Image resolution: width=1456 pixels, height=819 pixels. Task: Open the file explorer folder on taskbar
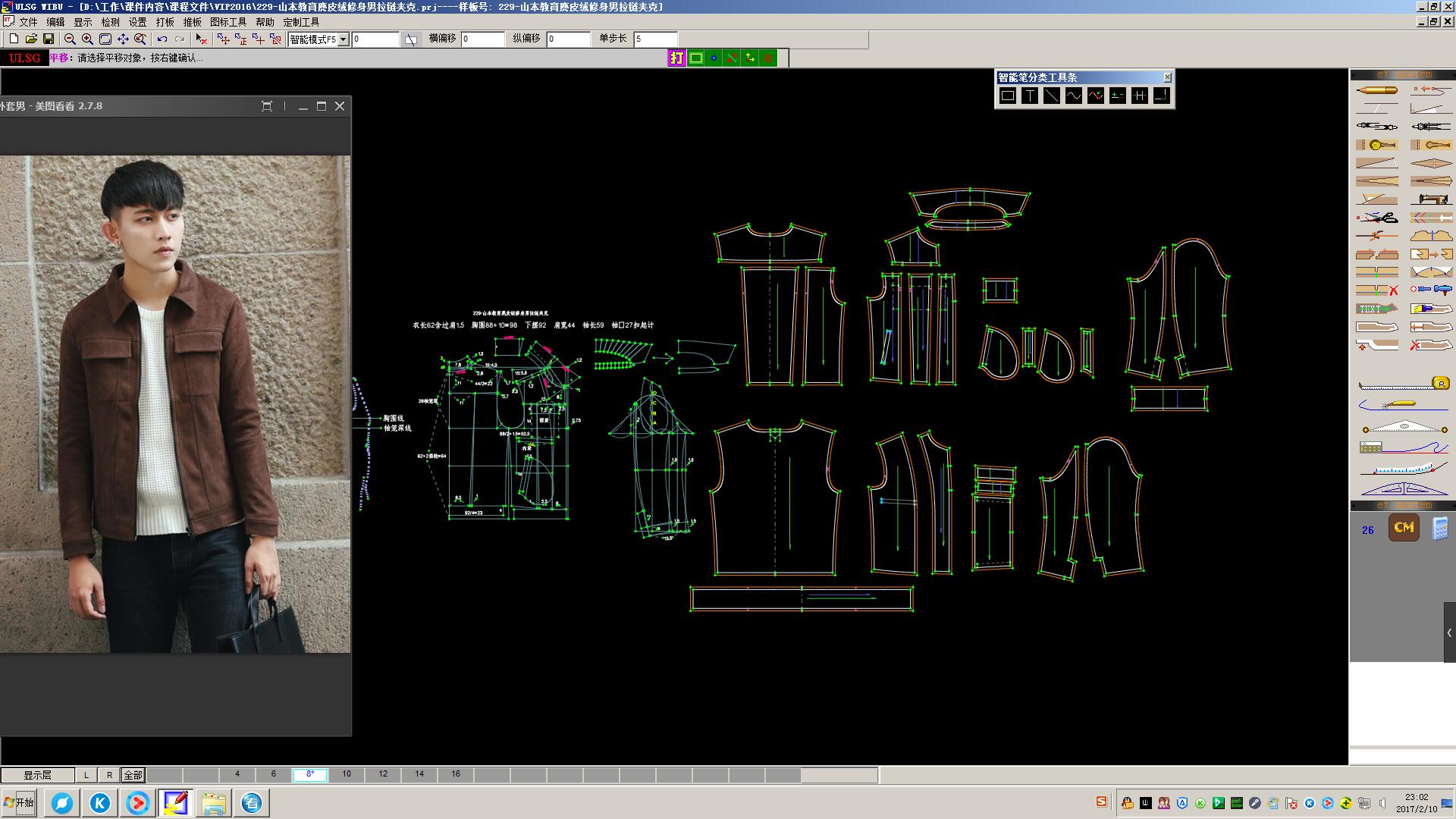click(214, 803)
